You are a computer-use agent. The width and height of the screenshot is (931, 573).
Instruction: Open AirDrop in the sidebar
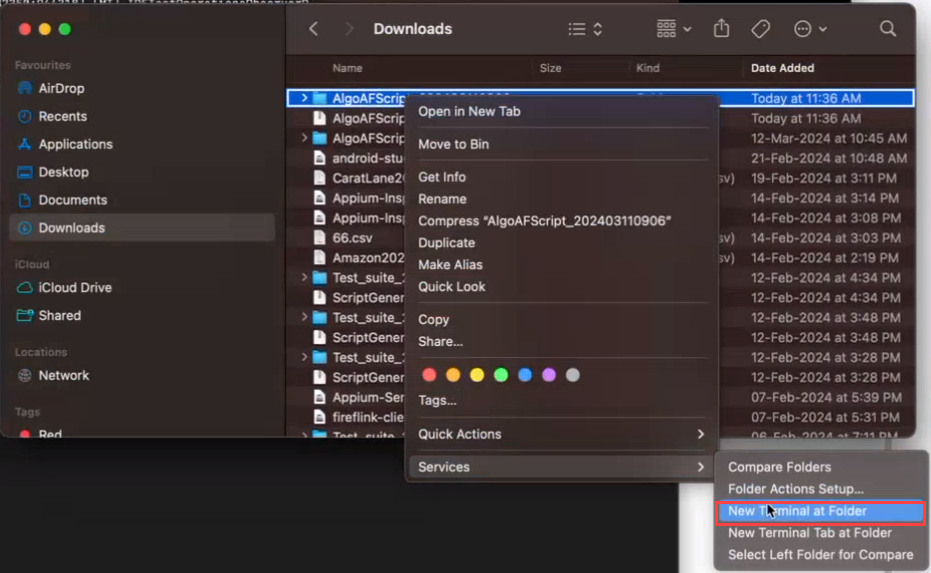(61, 88)
